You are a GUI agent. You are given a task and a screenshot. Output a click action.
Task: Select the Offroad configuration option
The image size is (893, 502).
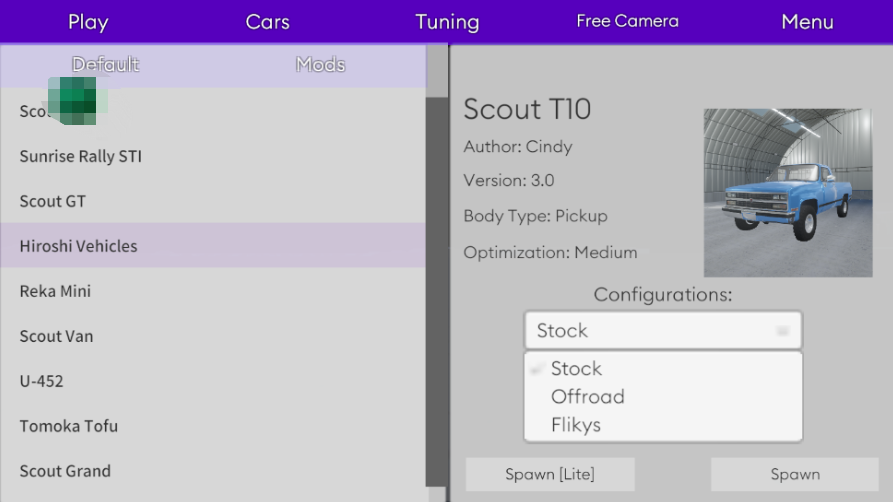click(x=588, y=397)
